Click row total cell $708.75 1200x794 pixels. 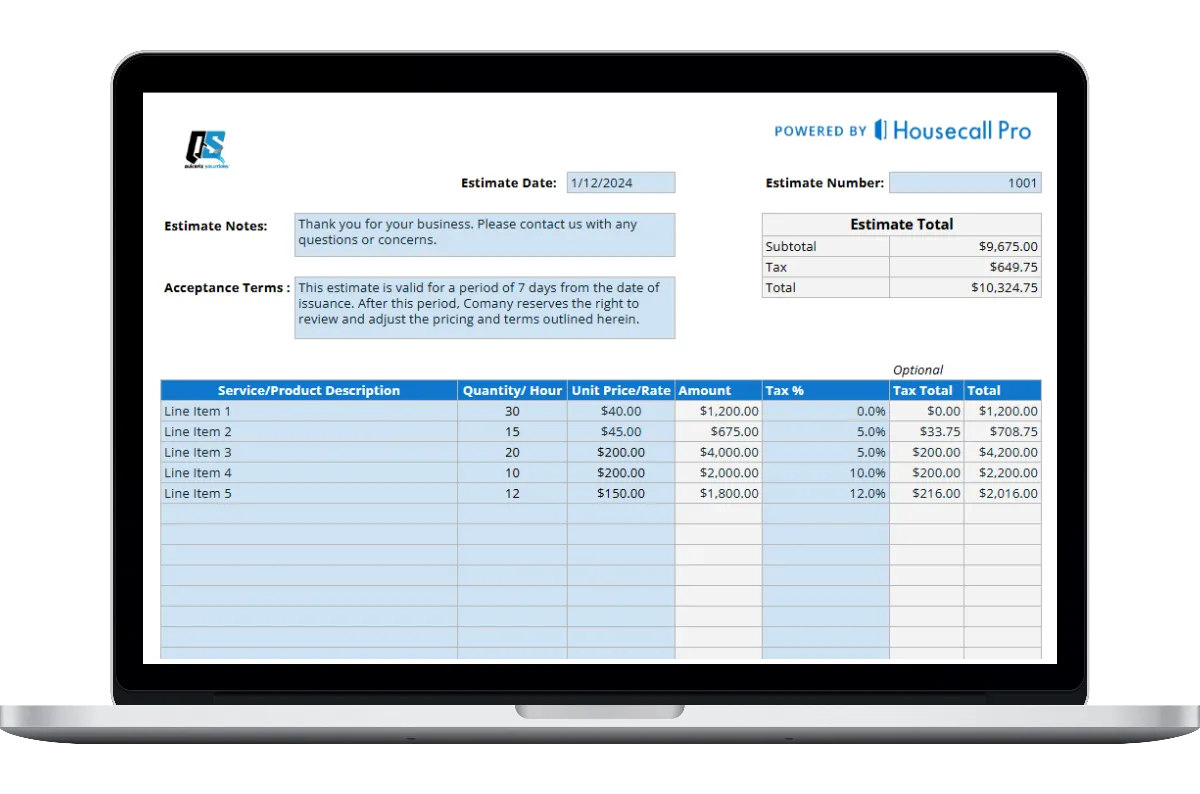[x=1002, y=432]
